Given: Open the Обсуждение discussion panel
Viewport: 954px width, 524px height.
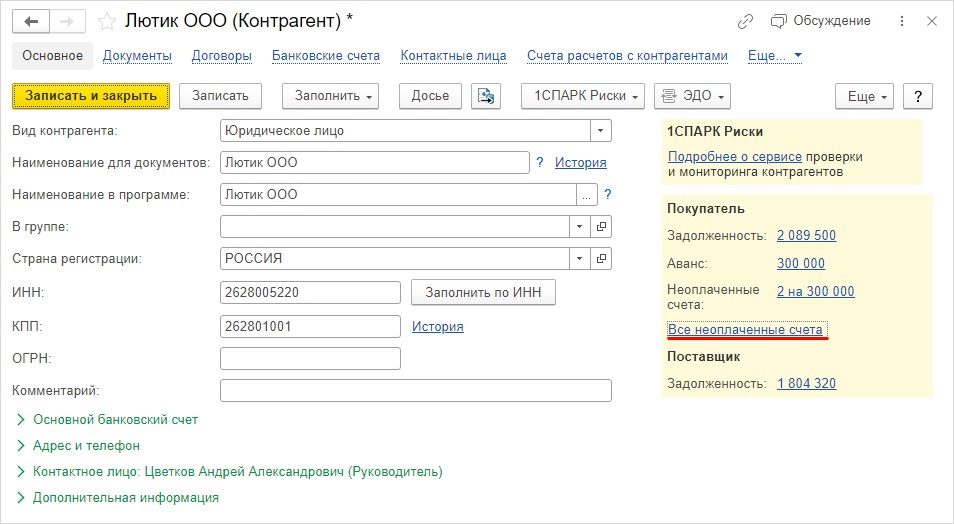Looking at the screenshot, I should pyautogui.click(x=820, y=21).
